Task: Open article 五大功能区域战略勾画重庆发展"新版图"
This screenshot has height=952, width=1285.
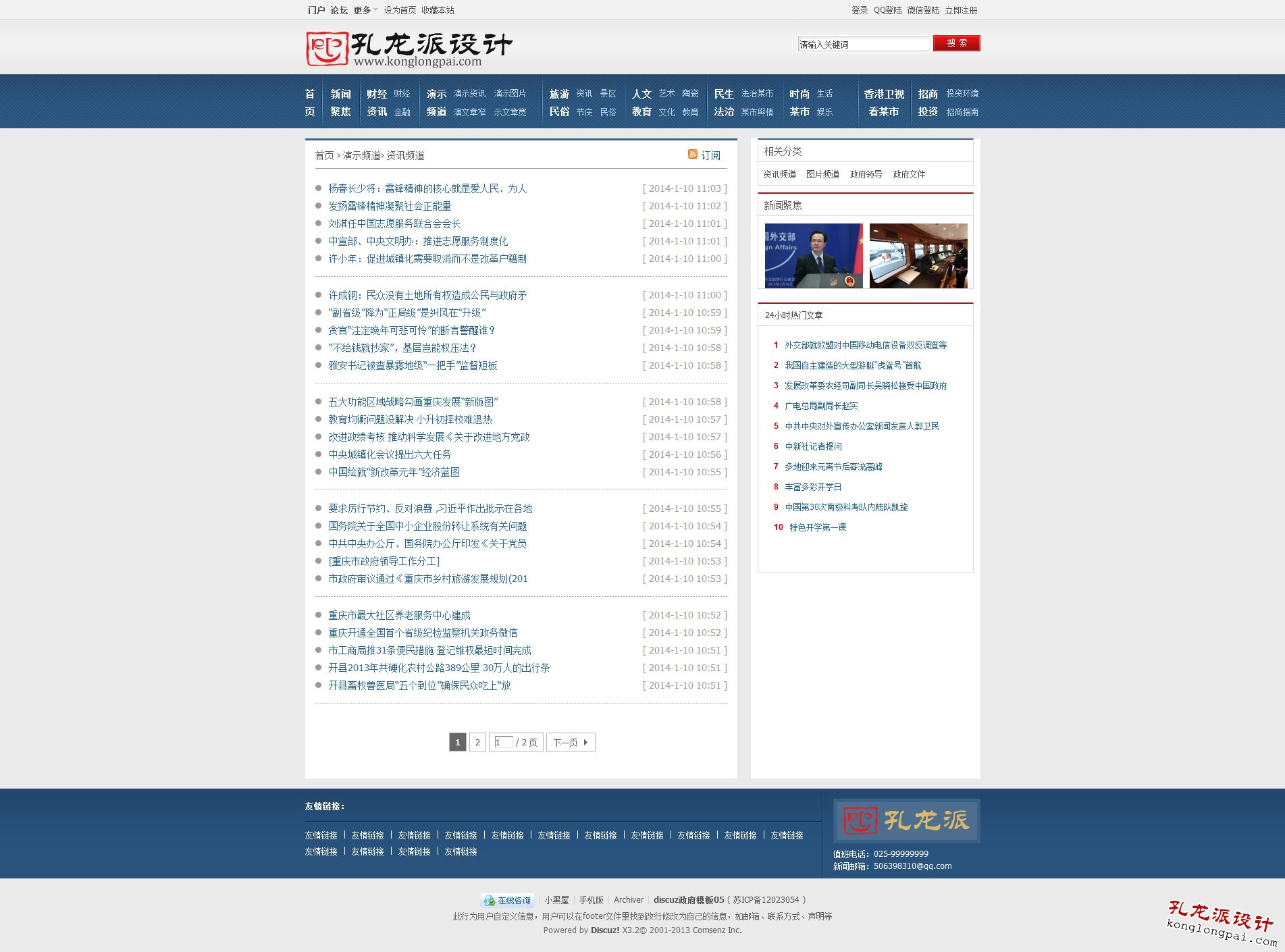Action: pos(413,402)
